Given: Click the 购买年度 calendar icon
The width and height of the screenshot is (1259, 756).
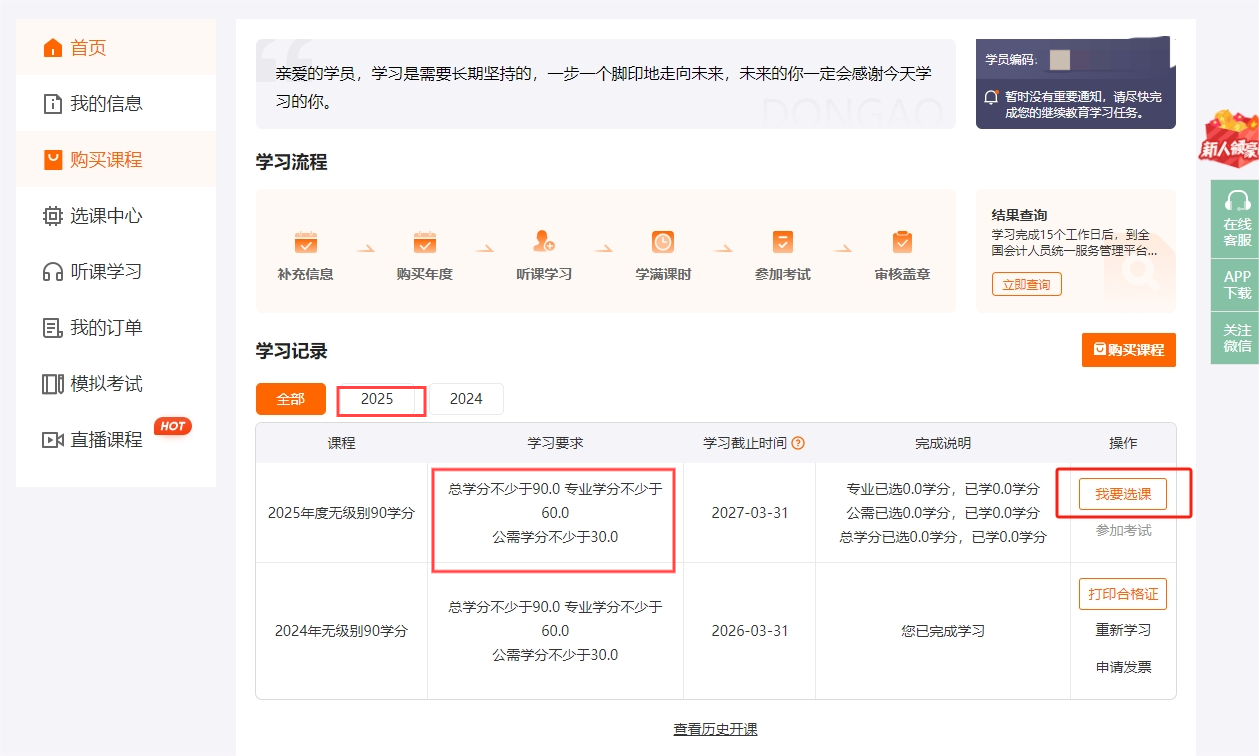Looking at the screenshot, I should pos(425,241).
